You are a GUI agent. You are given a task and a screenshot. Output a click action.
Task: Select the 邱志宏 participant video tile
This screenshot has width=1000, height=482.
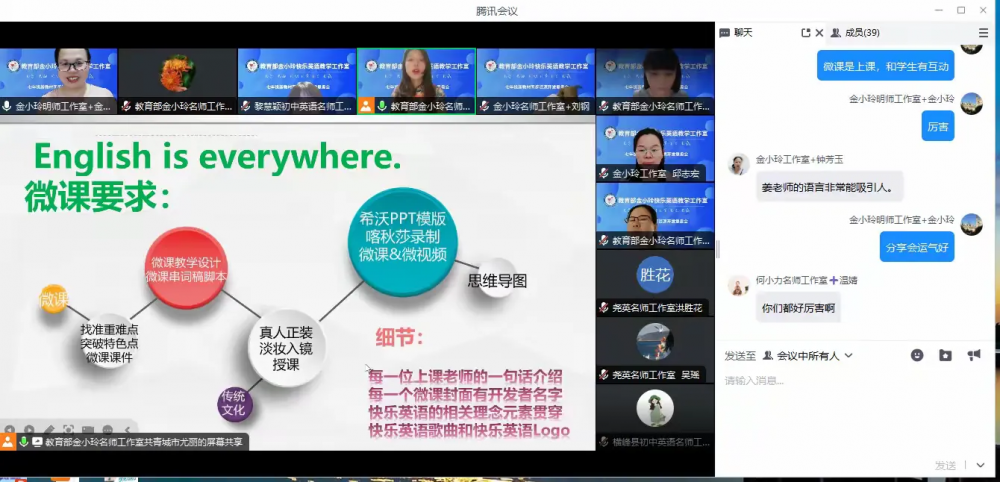[x=655, y=149]
